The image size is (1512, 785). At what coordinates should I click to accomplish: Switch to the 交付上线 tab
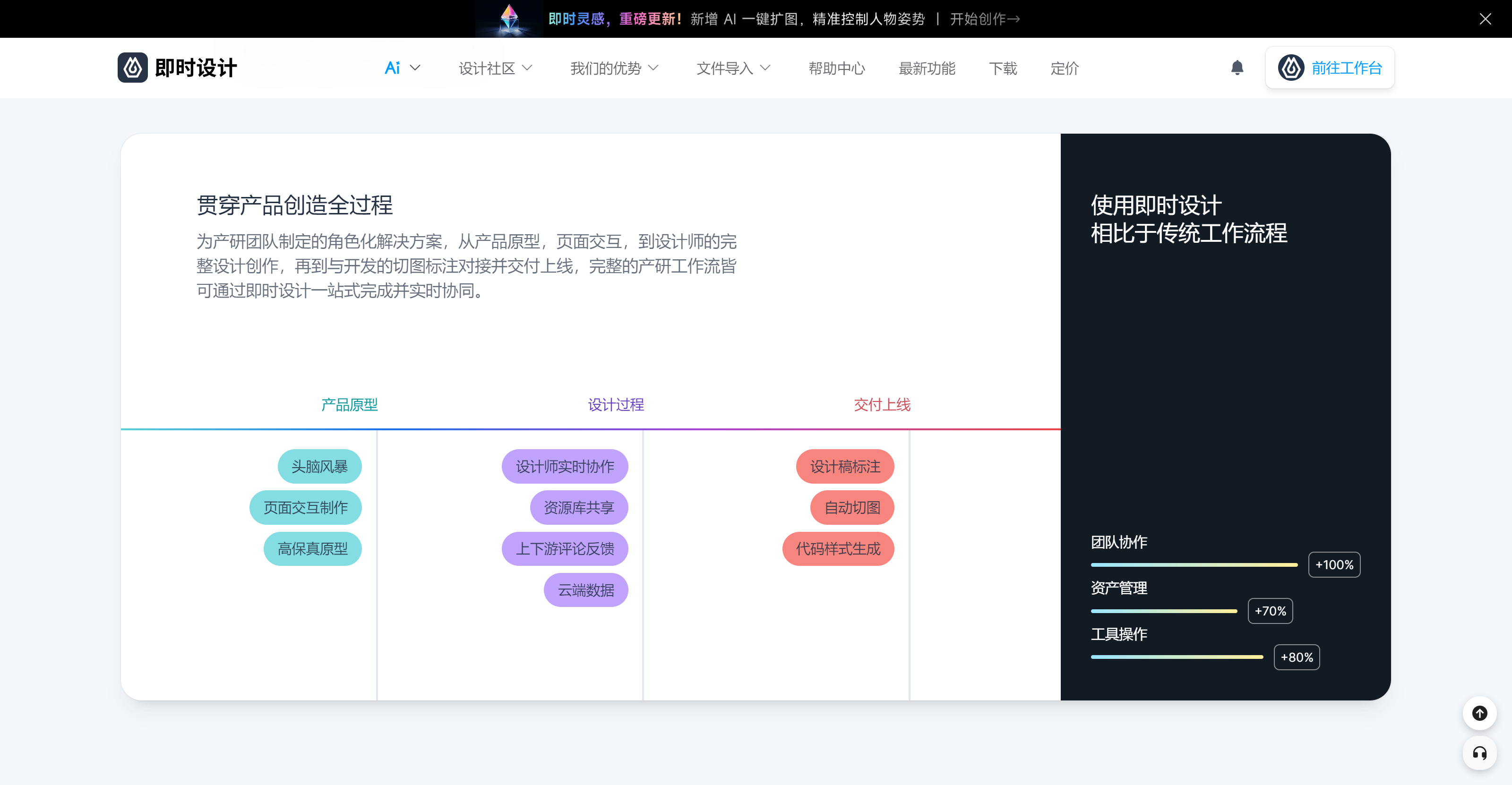[x=882, y=405]
